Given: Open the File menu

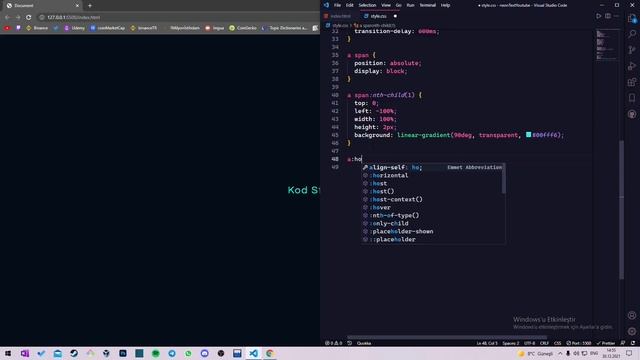Looking at the screenshot, I should [337, 5].
